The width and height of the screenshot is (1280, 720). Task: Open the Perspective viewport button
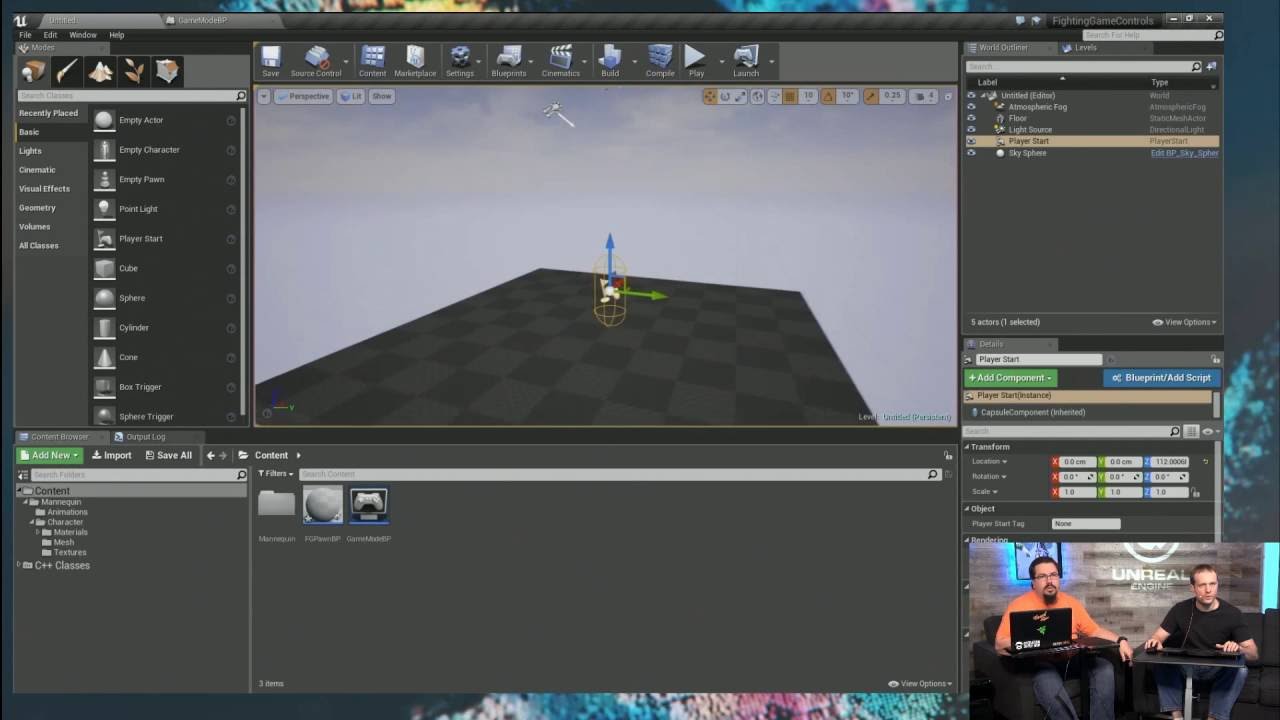pyautogui.click(x=304, y=96)
